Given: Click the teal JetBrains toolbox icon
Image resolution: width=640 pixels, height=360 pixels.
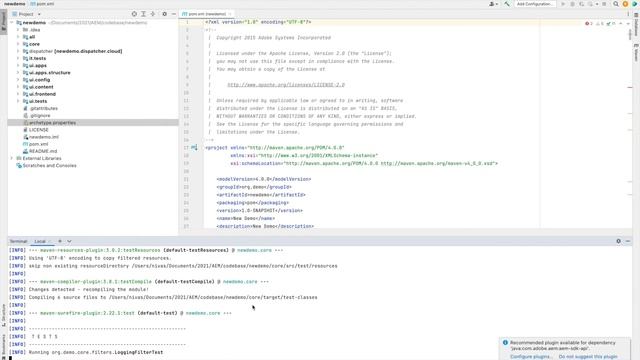Looking at the screenshot, I should (x=635, y=4).
